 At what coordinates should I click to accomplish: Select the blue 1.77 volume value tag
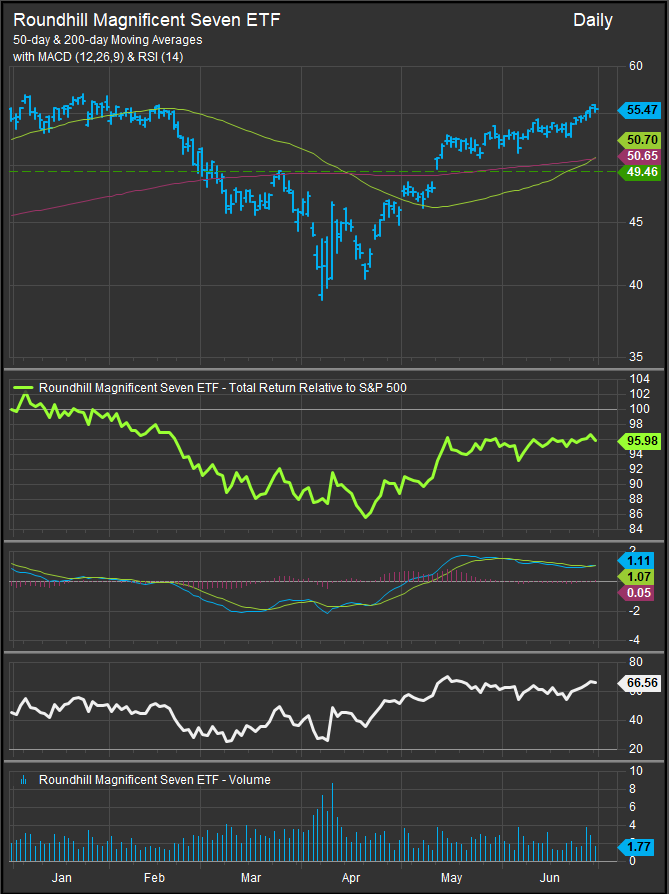(640, 846)
